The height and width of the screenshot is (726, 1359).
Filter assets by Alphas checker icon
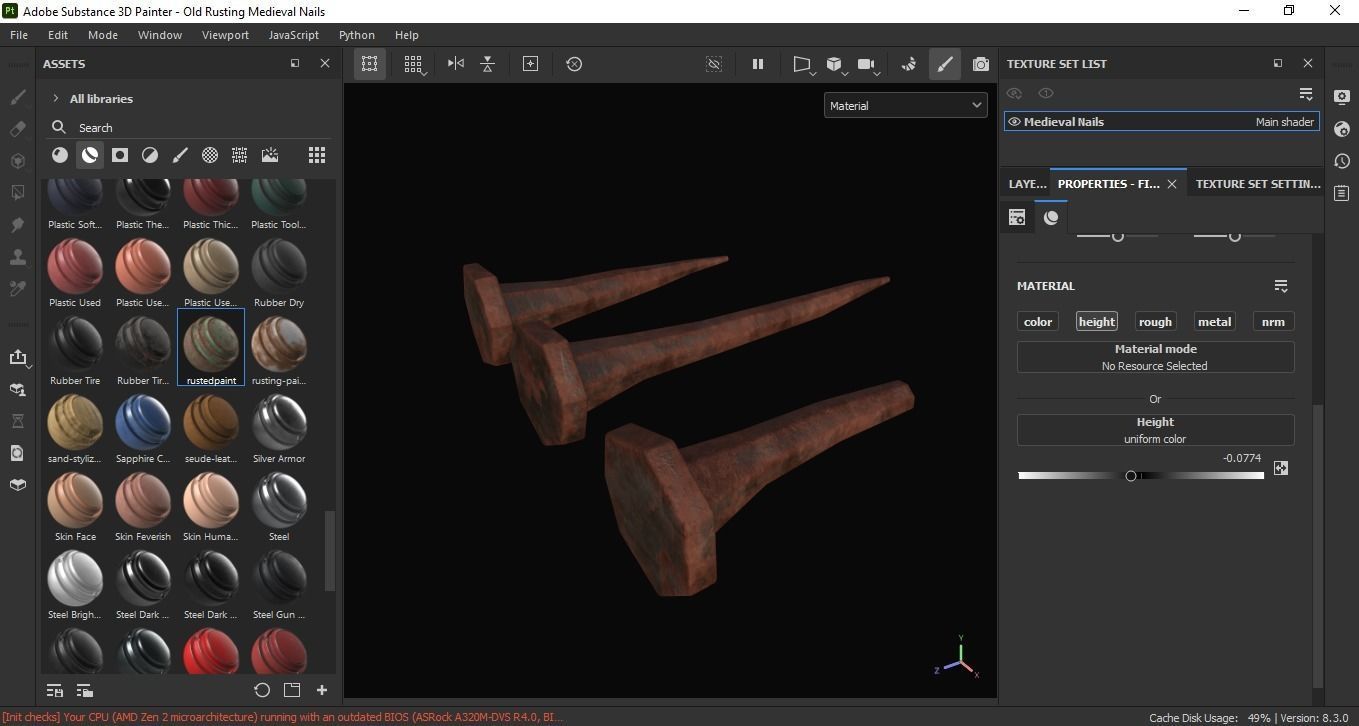point(210,155)
